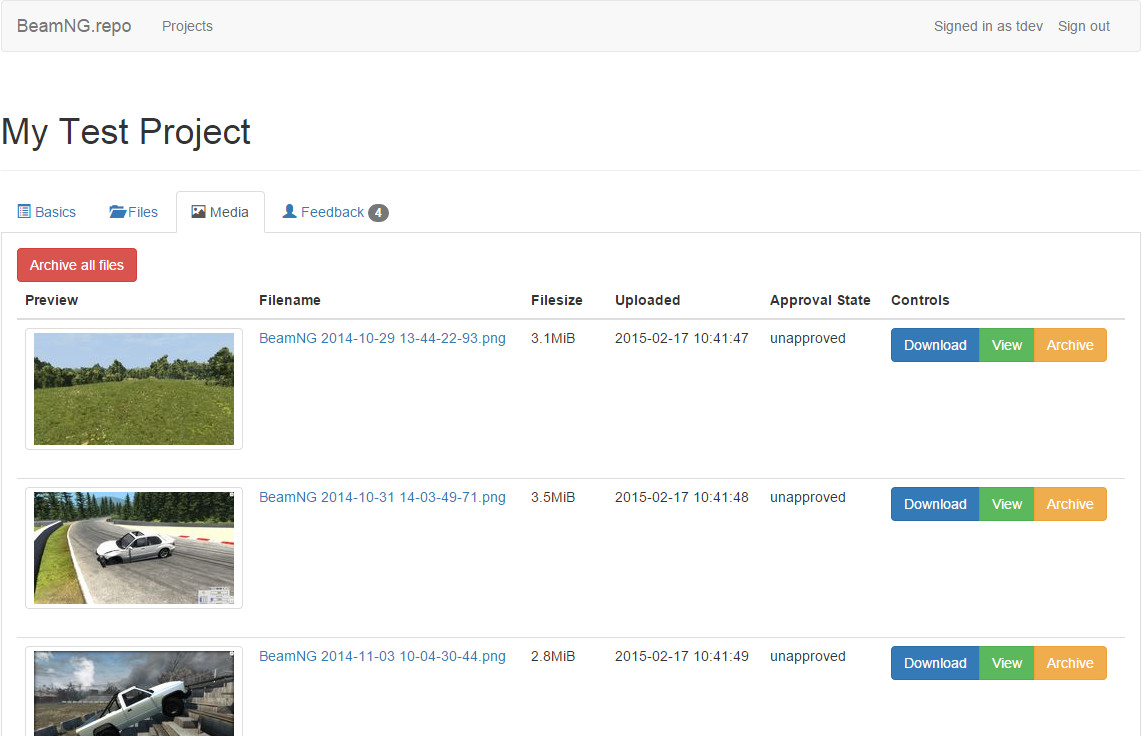Image resolution: width=1142 pixels, height=736 pixels.
Task: Go to BeamNG.repo home brand link
Action: click(74, 26)
